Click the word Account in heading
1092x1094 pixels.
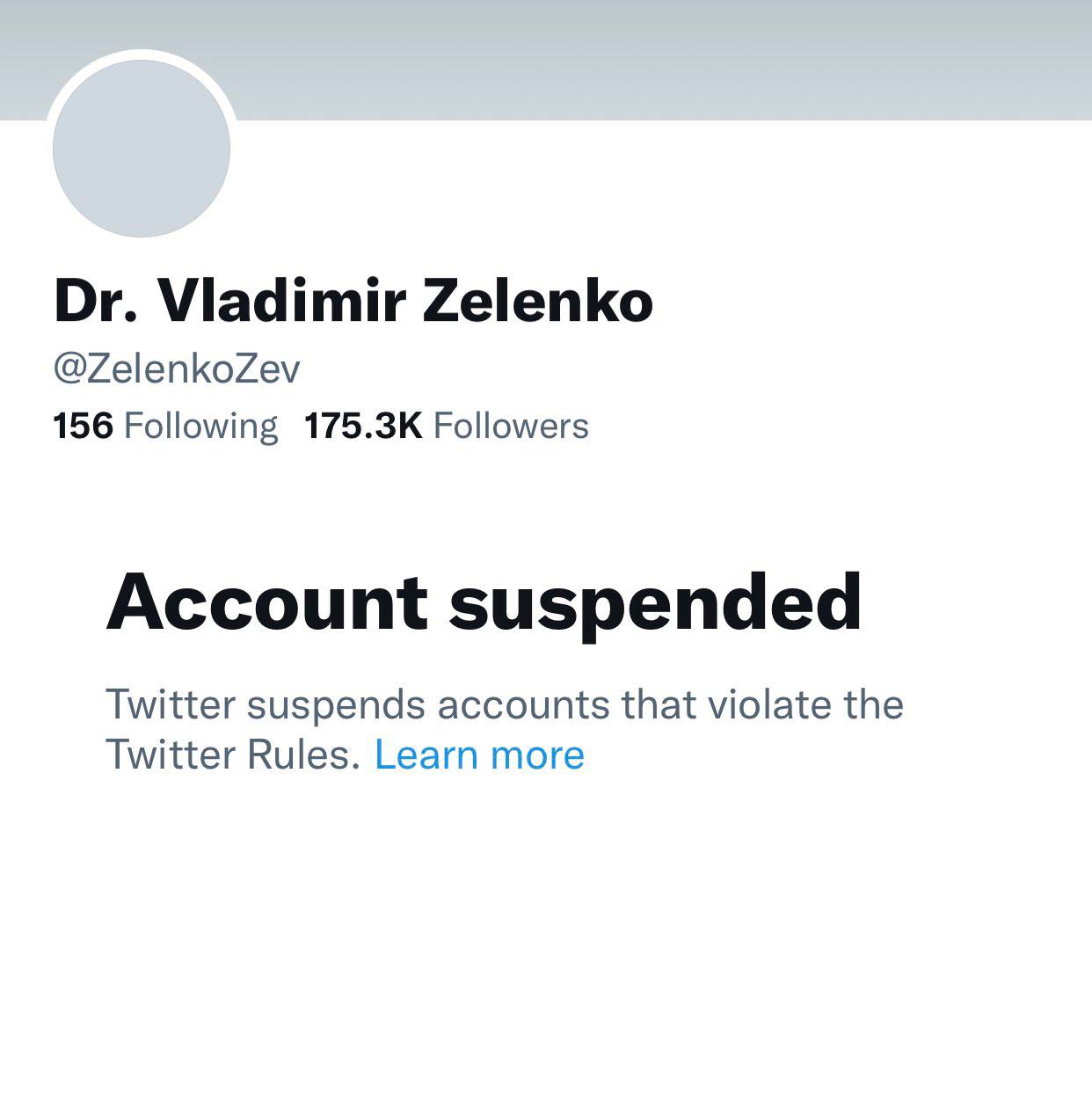click(x=266, y=603)
